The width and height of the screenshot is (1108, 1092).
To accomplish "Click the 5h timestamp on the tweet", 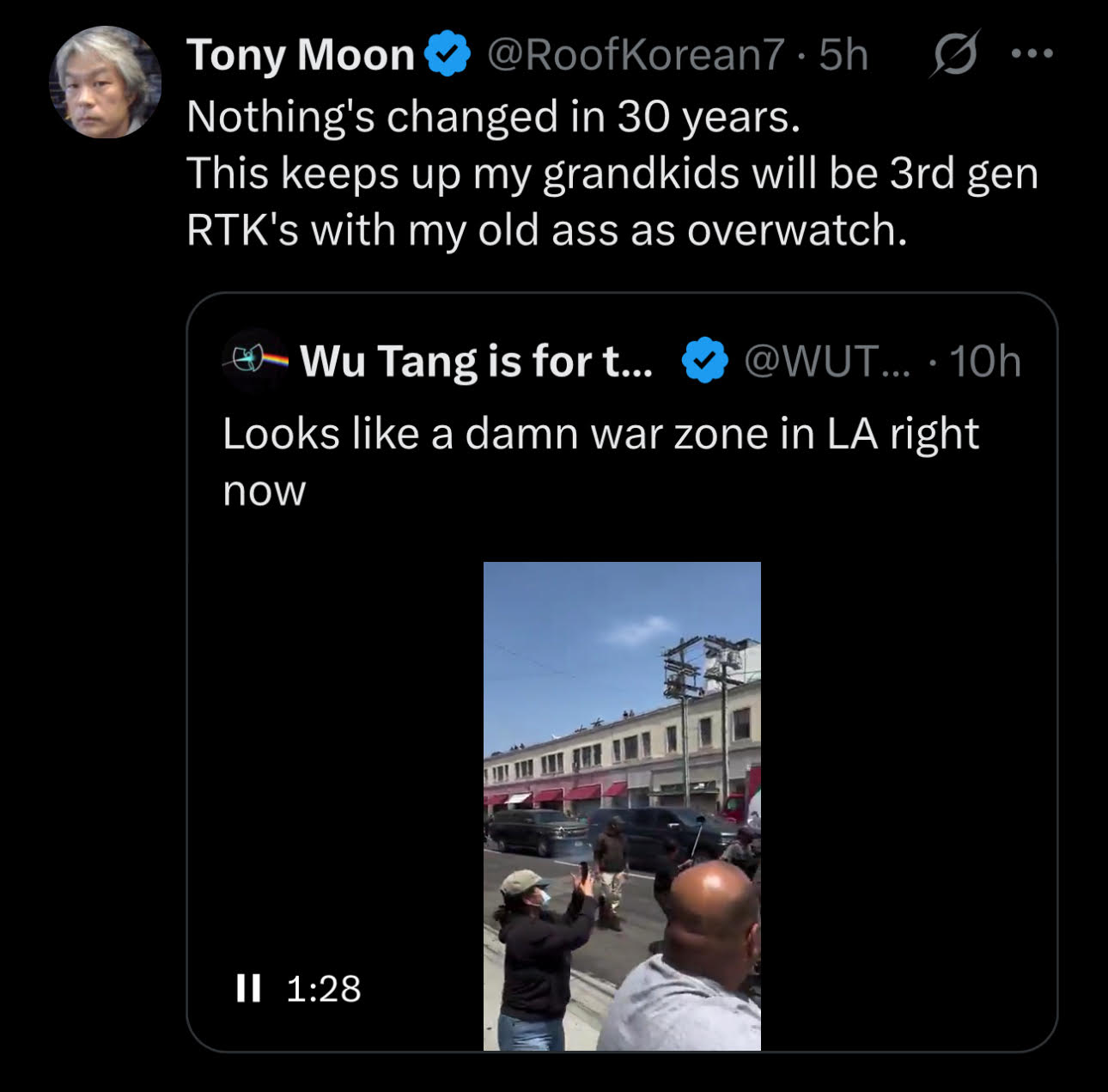I will pos(843,55).
